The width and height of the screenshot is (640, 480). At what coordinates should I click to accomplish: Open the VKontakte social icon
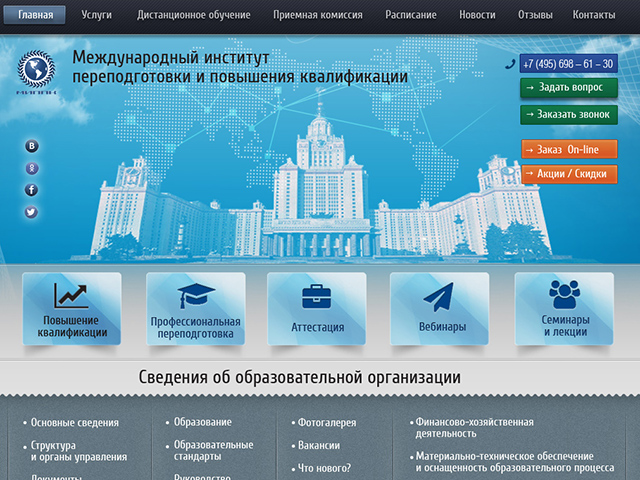coord(32,146)
